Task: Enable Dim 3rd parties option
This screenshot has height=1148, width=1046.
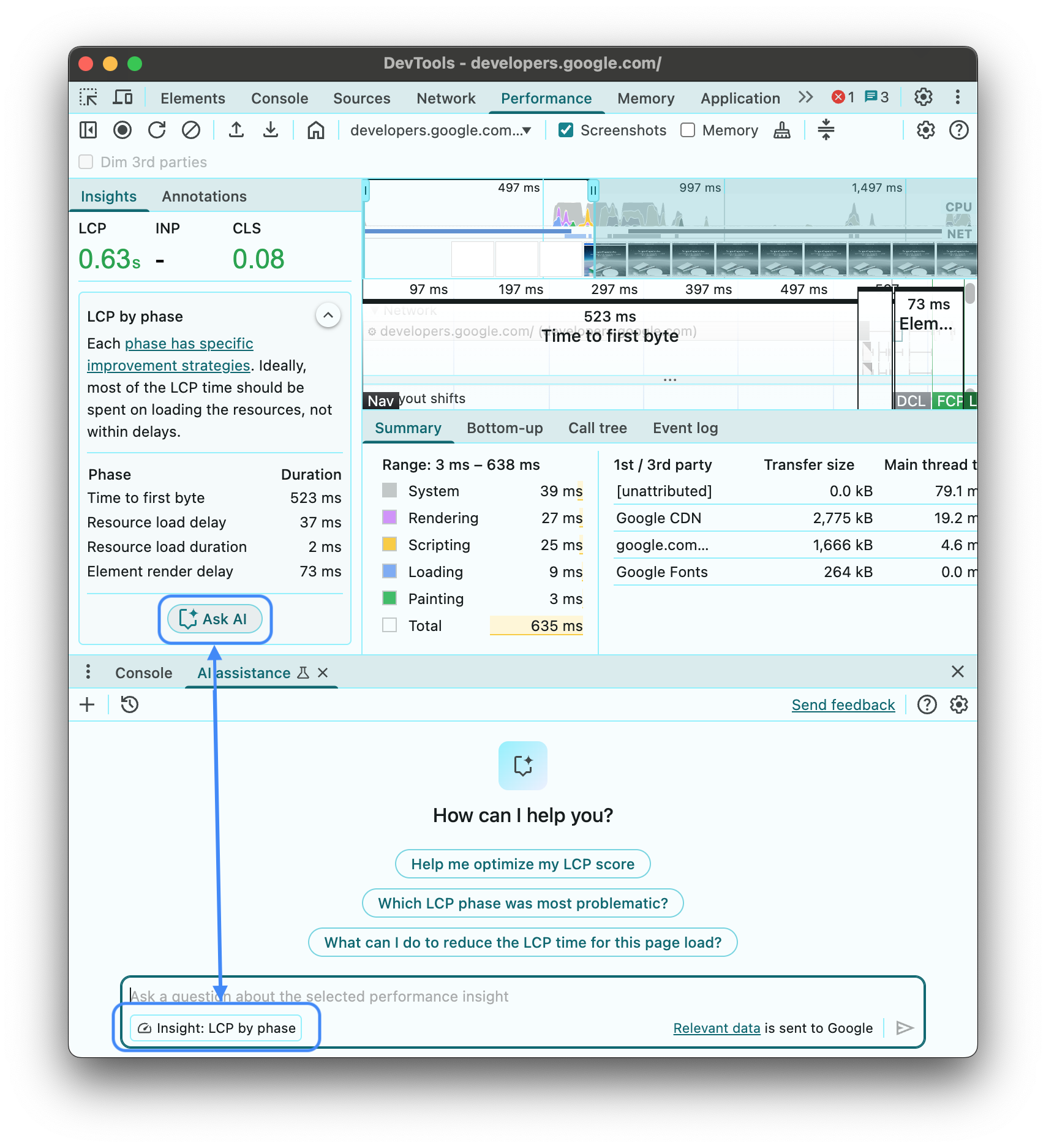Action: tap(86, 162)
